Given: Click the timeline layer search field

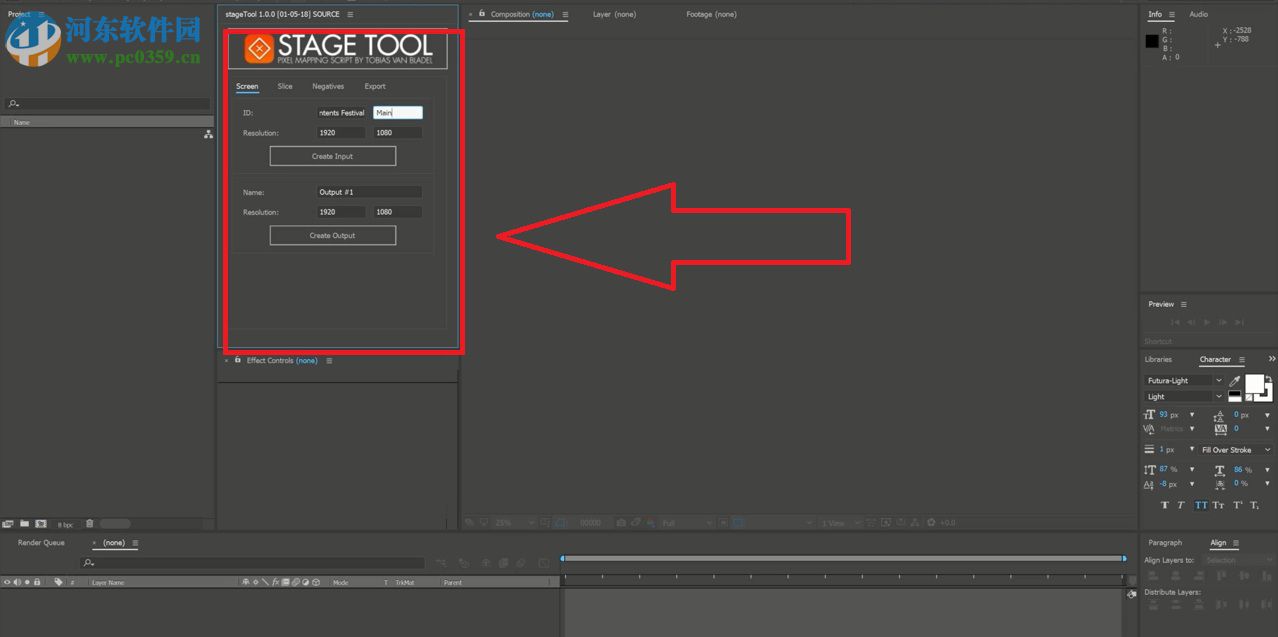Looking at the screenshot, I should pos(254,563).
